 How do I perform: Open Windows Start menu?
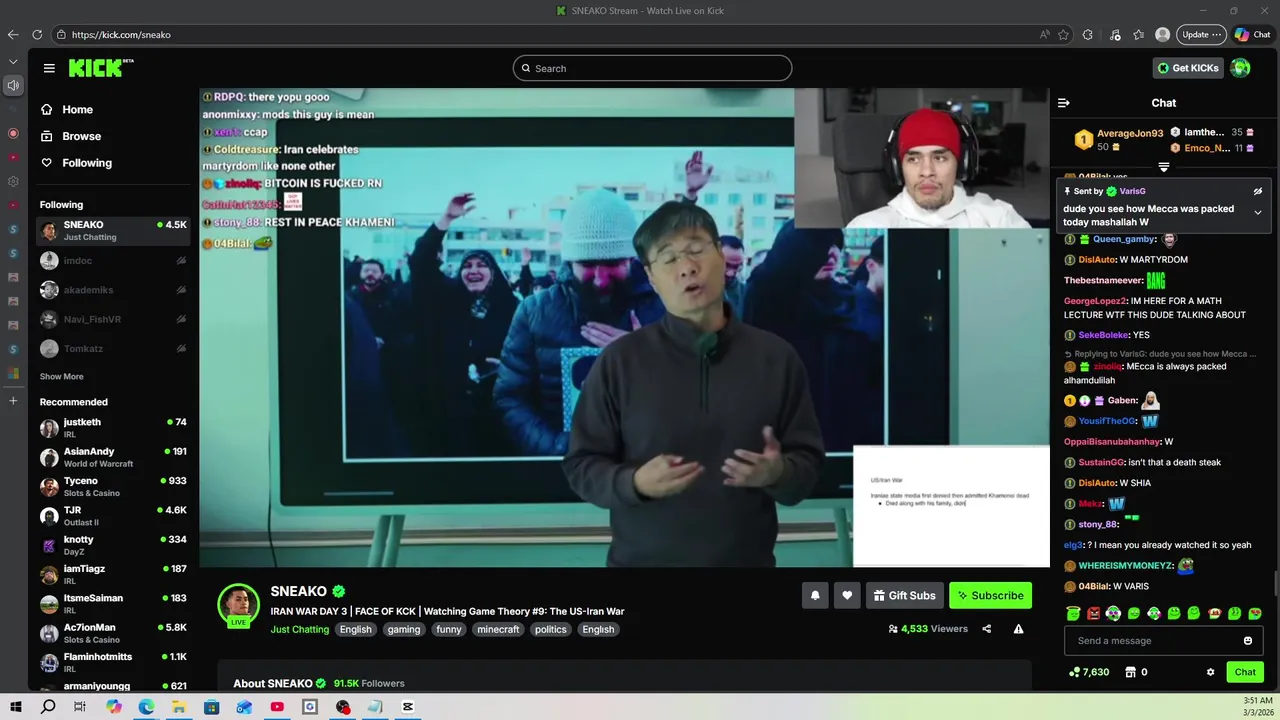[x=16, y=707]
